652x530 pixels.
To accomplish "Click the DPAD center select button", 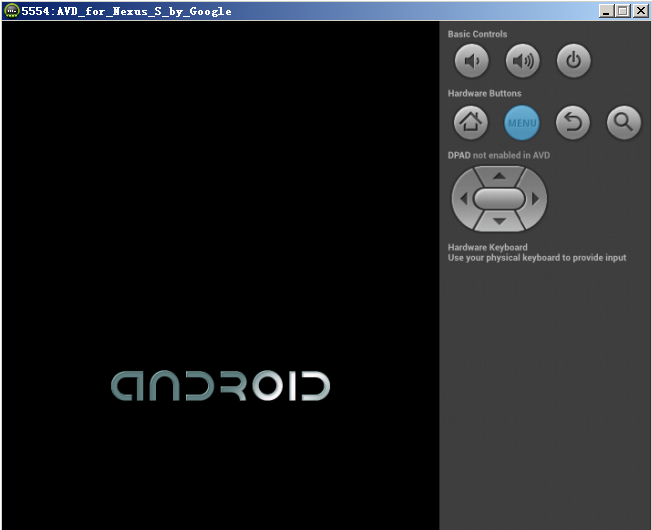I will click(x=499, y=198).
